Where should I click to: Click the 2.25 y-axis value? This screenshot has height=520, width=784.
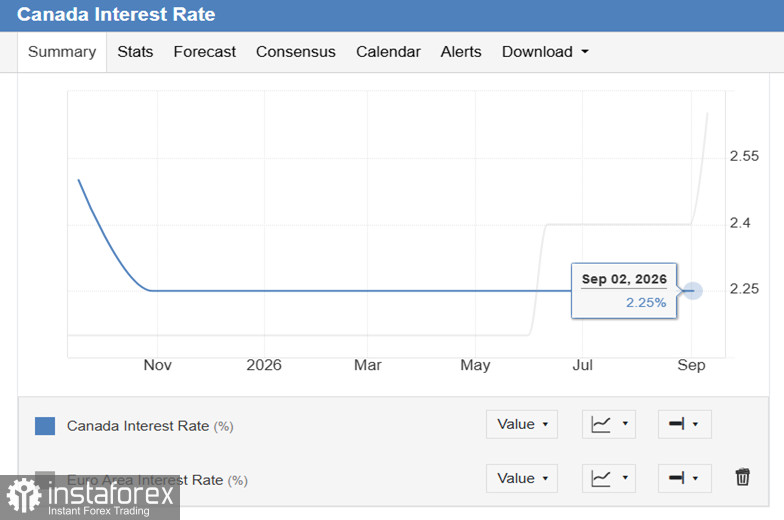744,288
